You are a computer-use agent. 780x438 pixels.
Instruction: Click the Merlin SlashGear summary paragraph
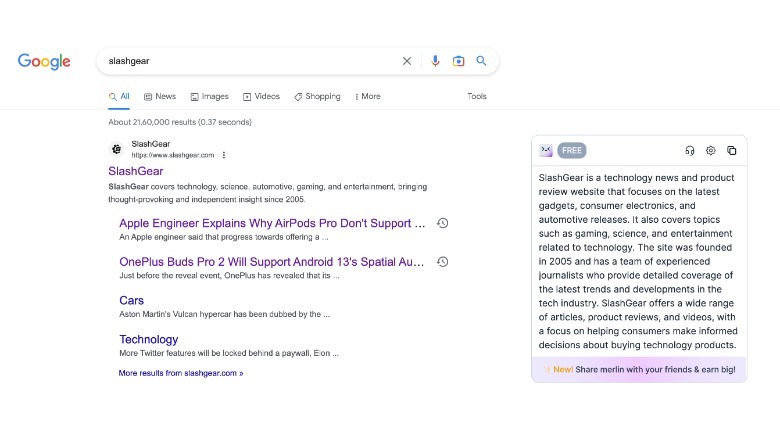pyautogui.click(x=638, y=261)
